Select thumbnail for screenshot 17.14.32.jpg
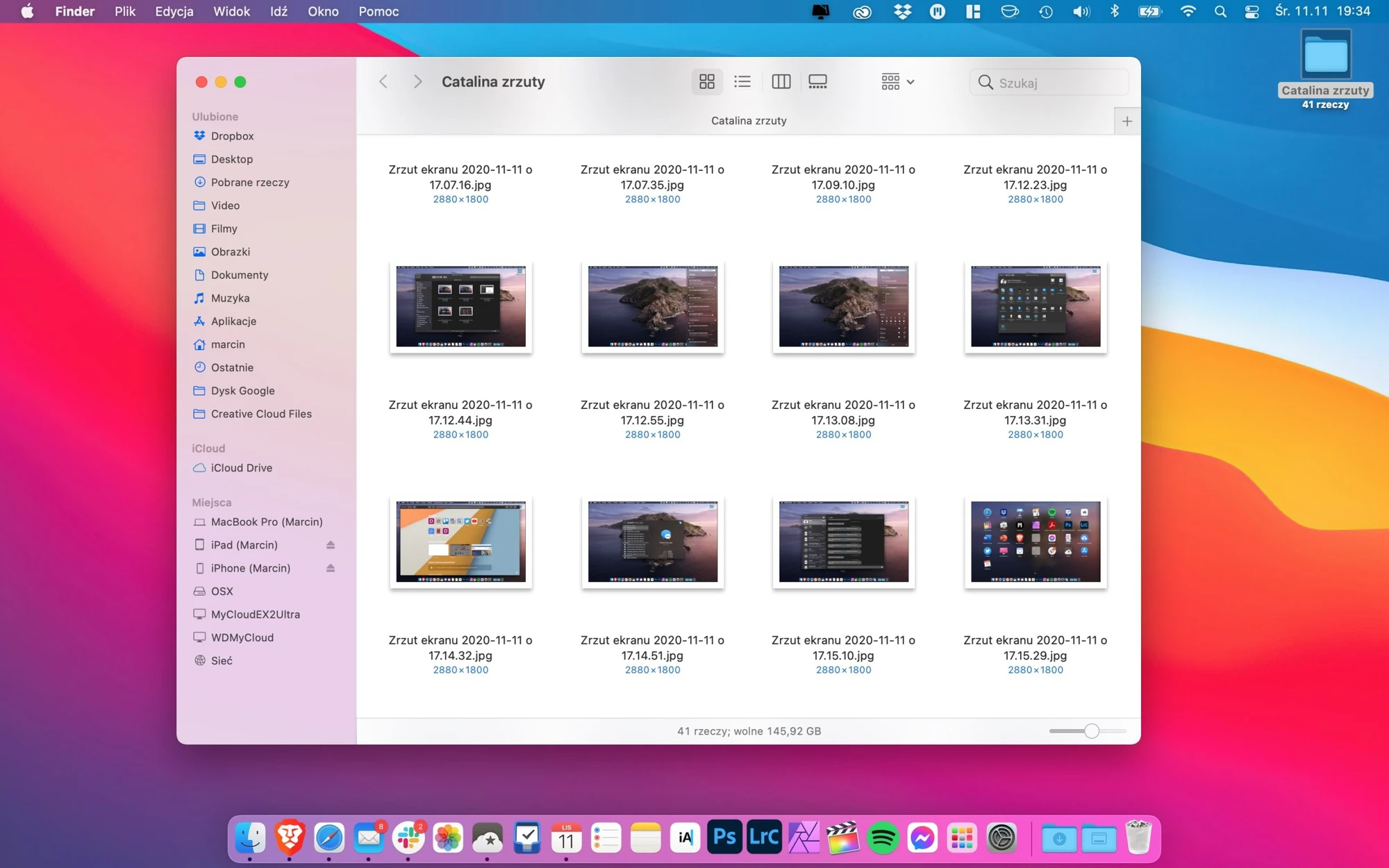 tap(460, 542)
